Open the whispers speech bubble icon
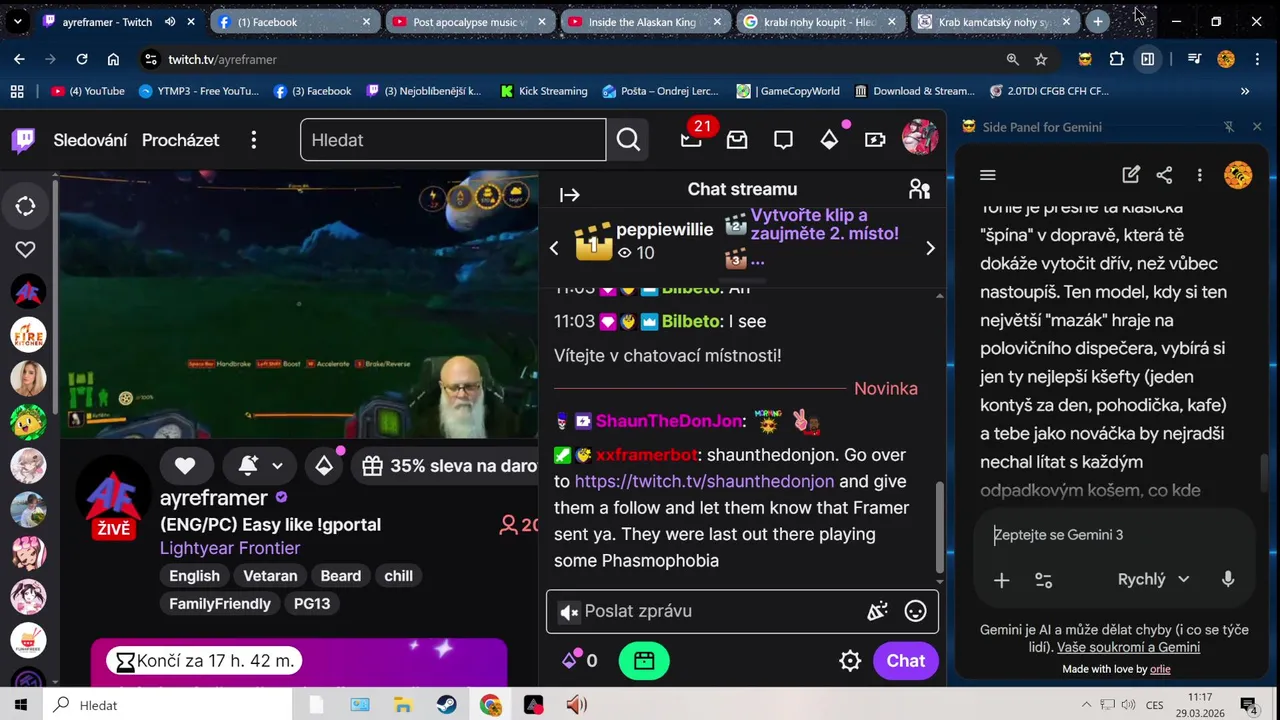 783,140
